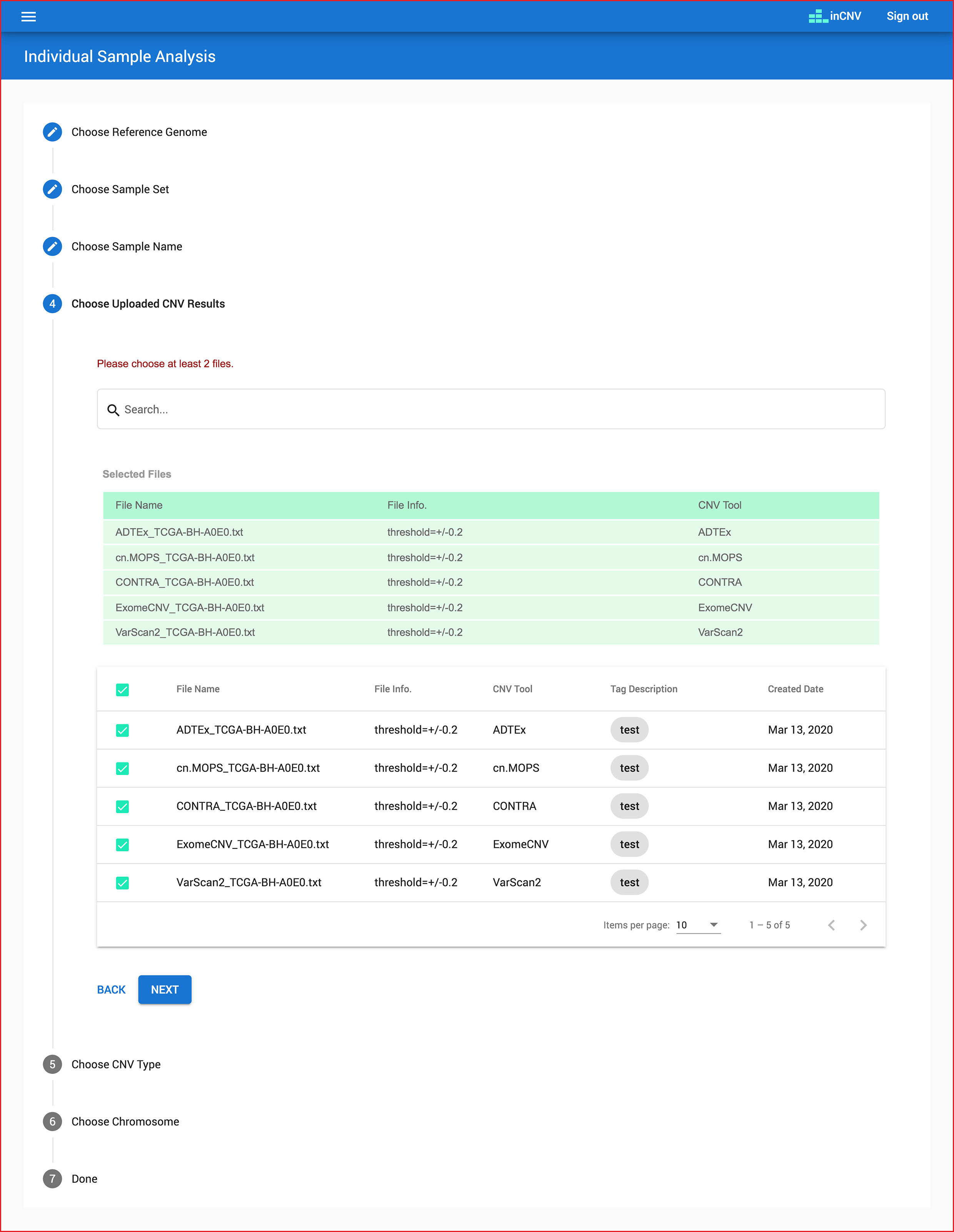Uncheck the ADTEx_TCGA-BH-A0E0.txt file checkbox
Image resolution: width=954 pixels, height=1232 pixels.
pos(122,730)
